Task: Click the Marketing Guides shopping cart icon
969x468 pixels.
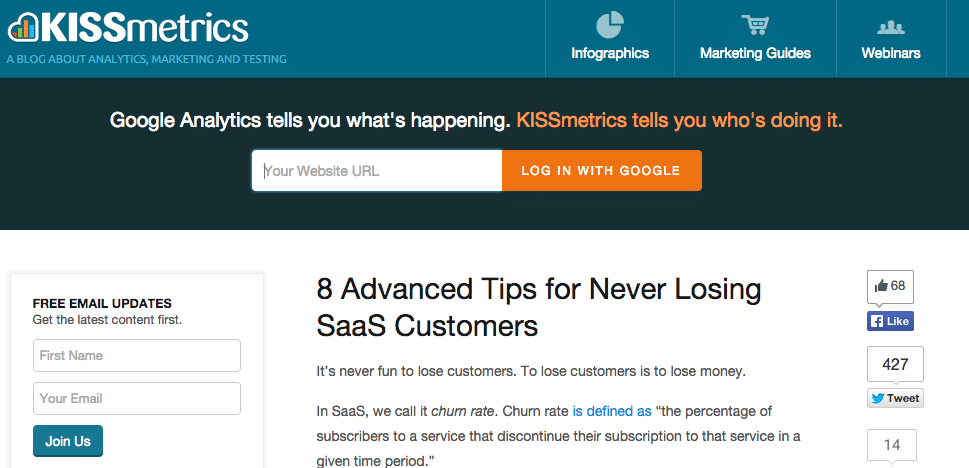Action: pyautogui.click(x=755, y=25)
